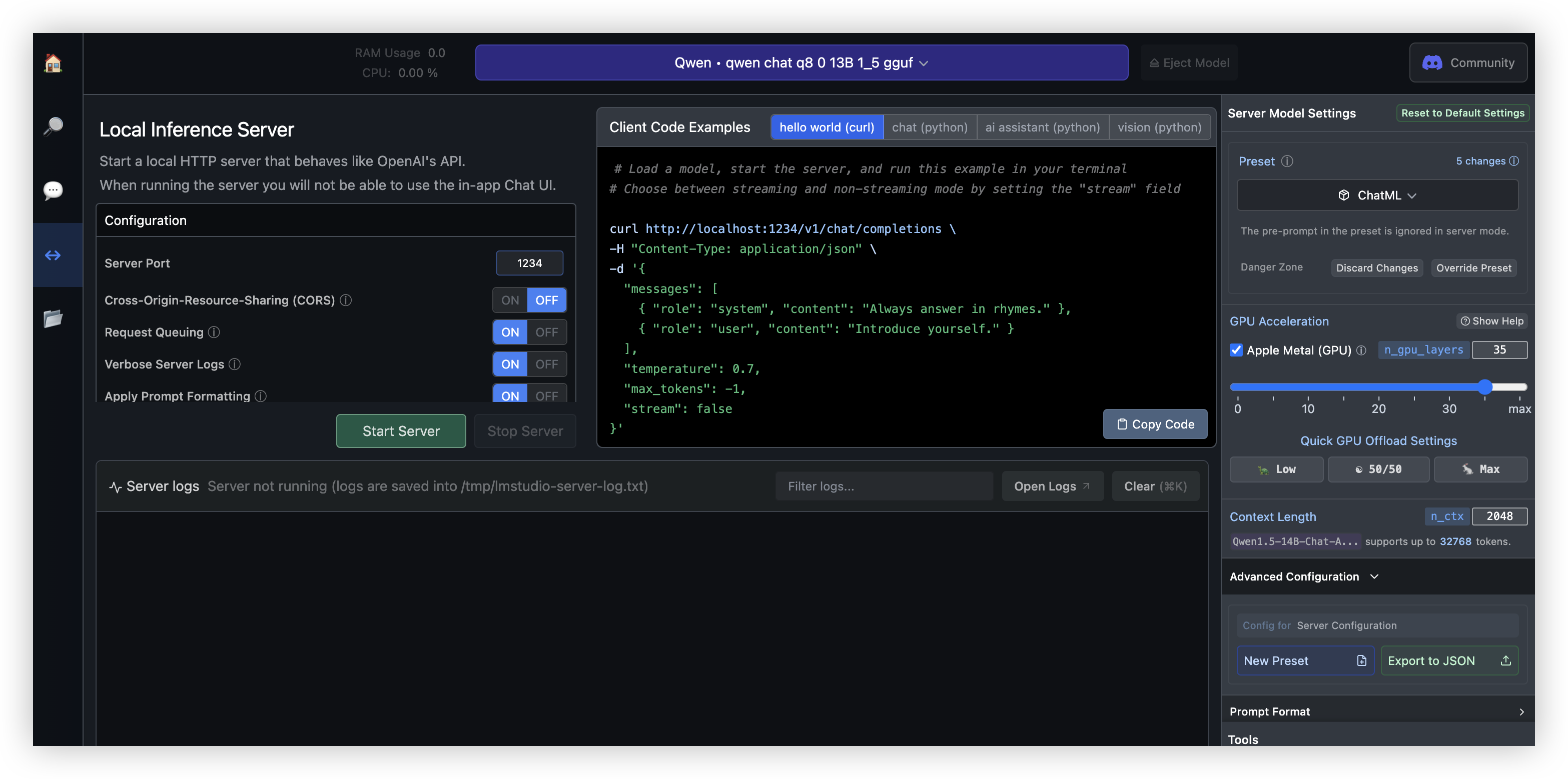Choose the Low GPU offload setting
Screen dimensions: 1568x779
[x=1276, y=469]
